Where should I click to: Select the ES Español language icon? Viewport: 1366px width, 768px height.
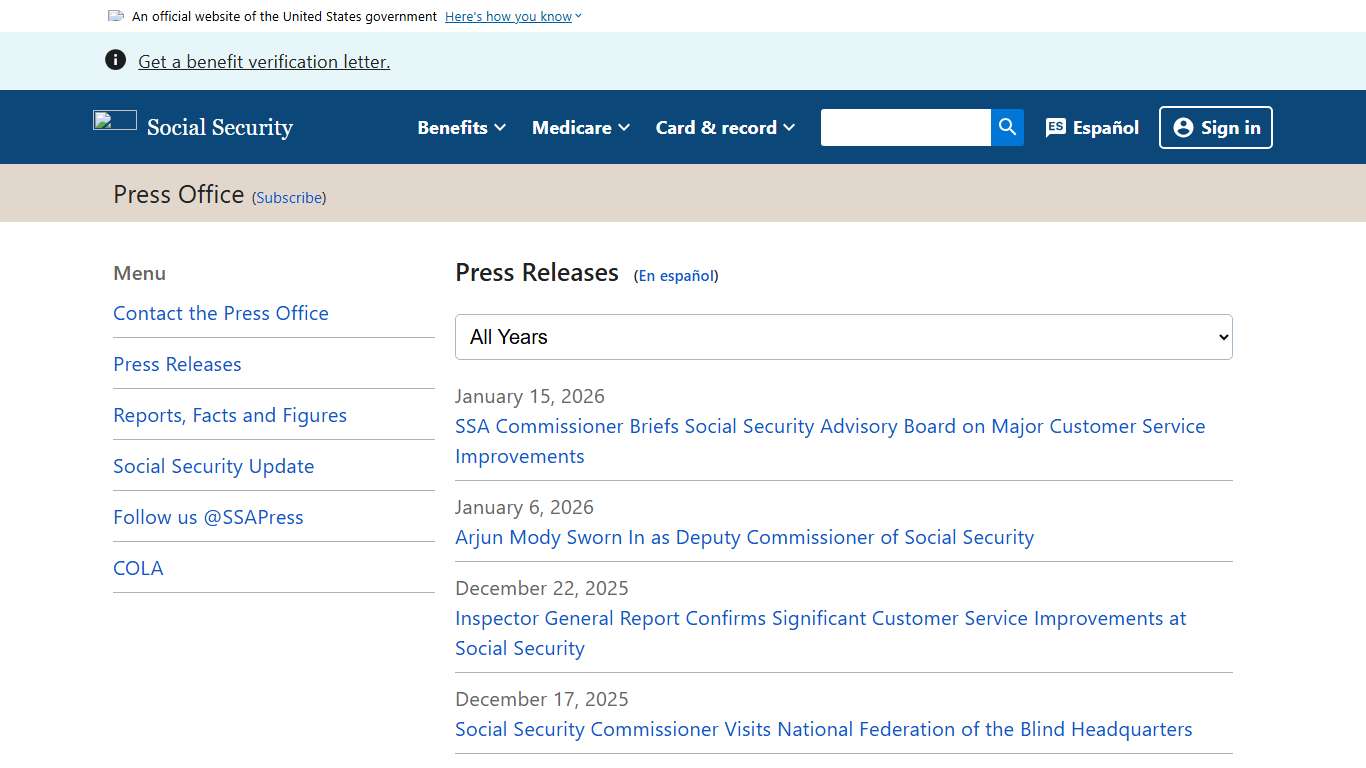[1054, 127]
